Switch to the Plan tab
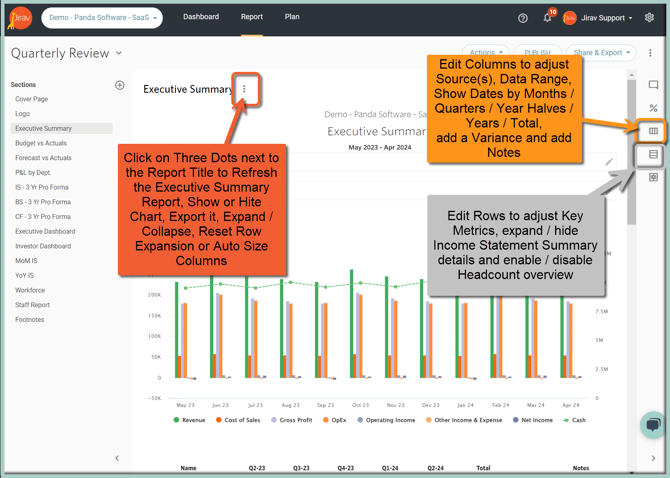Image resolution: width=670 pixels, height=478 pixels. coord(292,17)
